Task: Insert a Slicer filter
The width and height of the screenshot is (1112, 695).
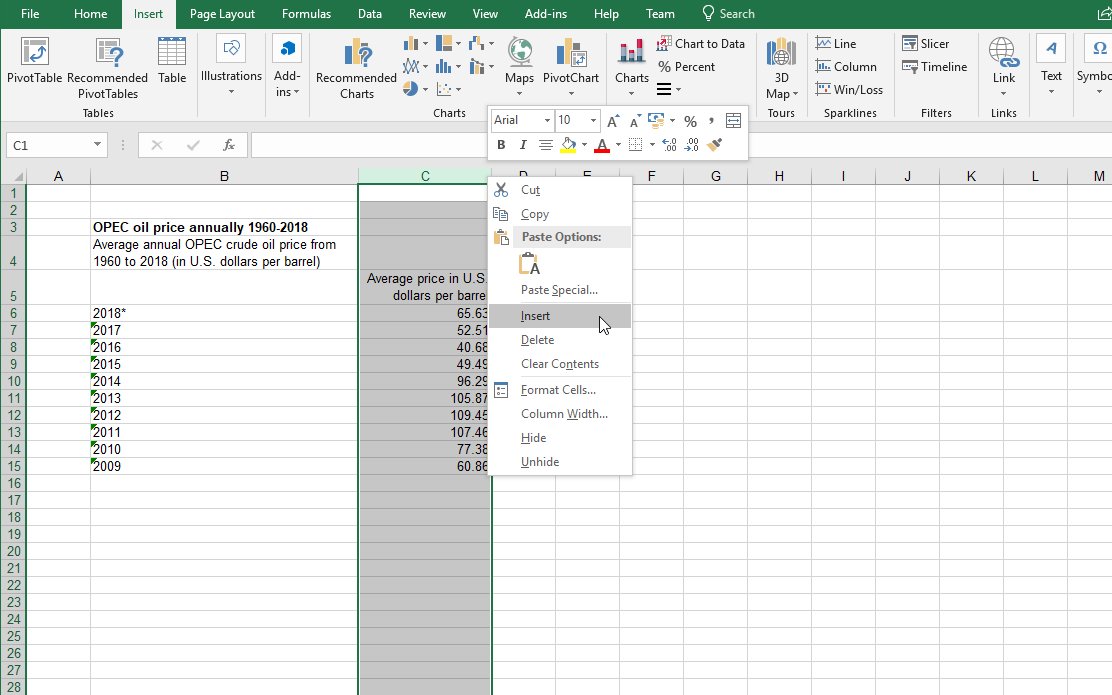Action: (x=925, y=44)
